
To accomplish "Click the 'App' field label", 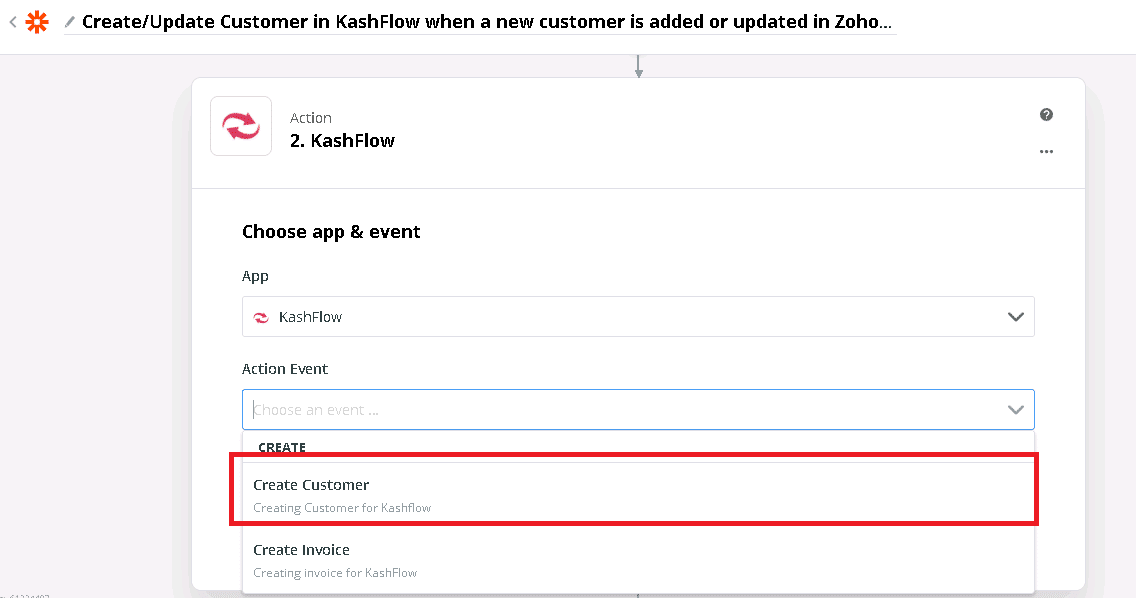I will click(255, 276).
